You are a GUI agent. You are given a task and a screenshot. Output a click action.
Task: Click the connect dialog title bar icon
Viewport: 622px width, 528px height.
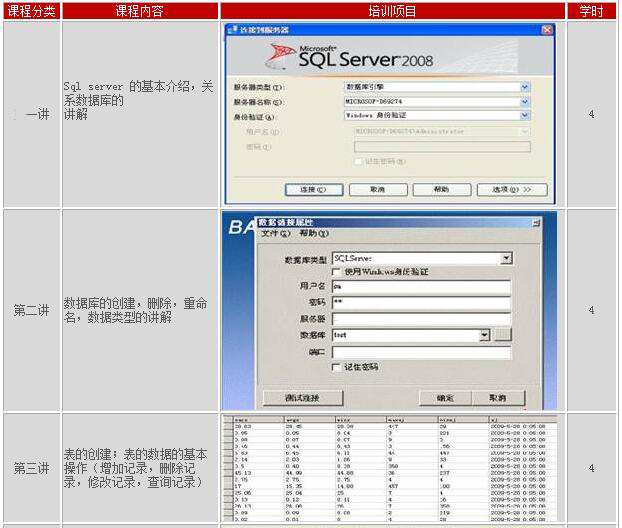pos(233,29)
